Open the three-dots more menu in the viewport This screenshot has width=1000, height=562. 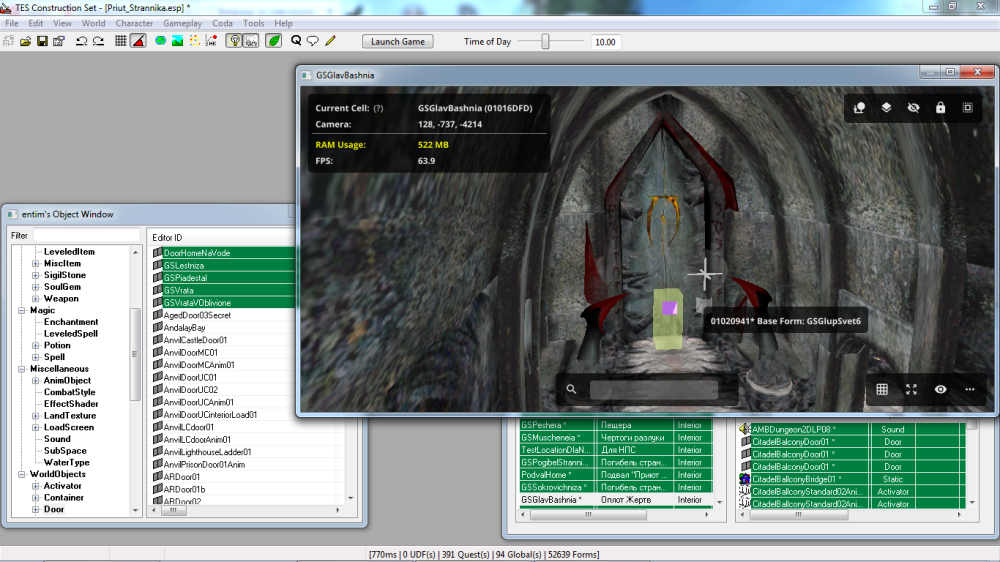[x=970, y=389]
